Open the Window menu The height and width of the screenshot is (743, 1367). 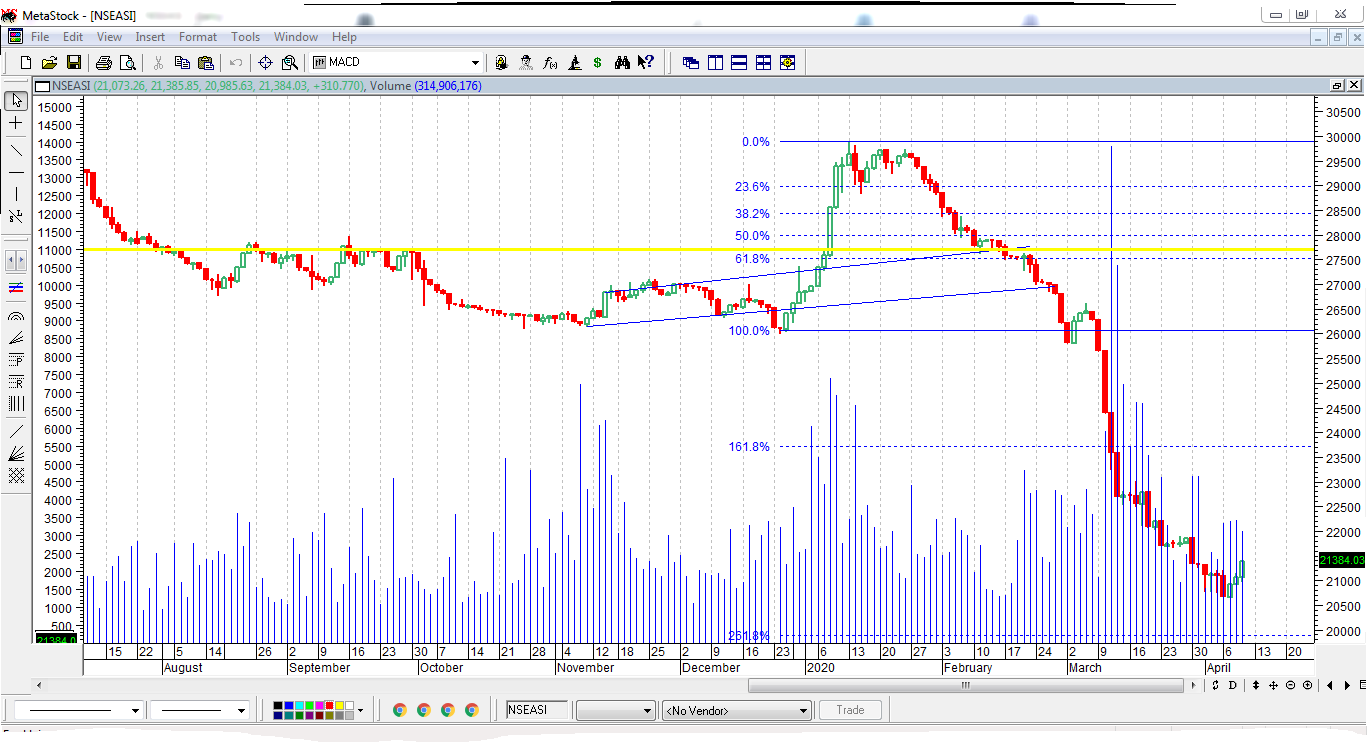[296, 37]
